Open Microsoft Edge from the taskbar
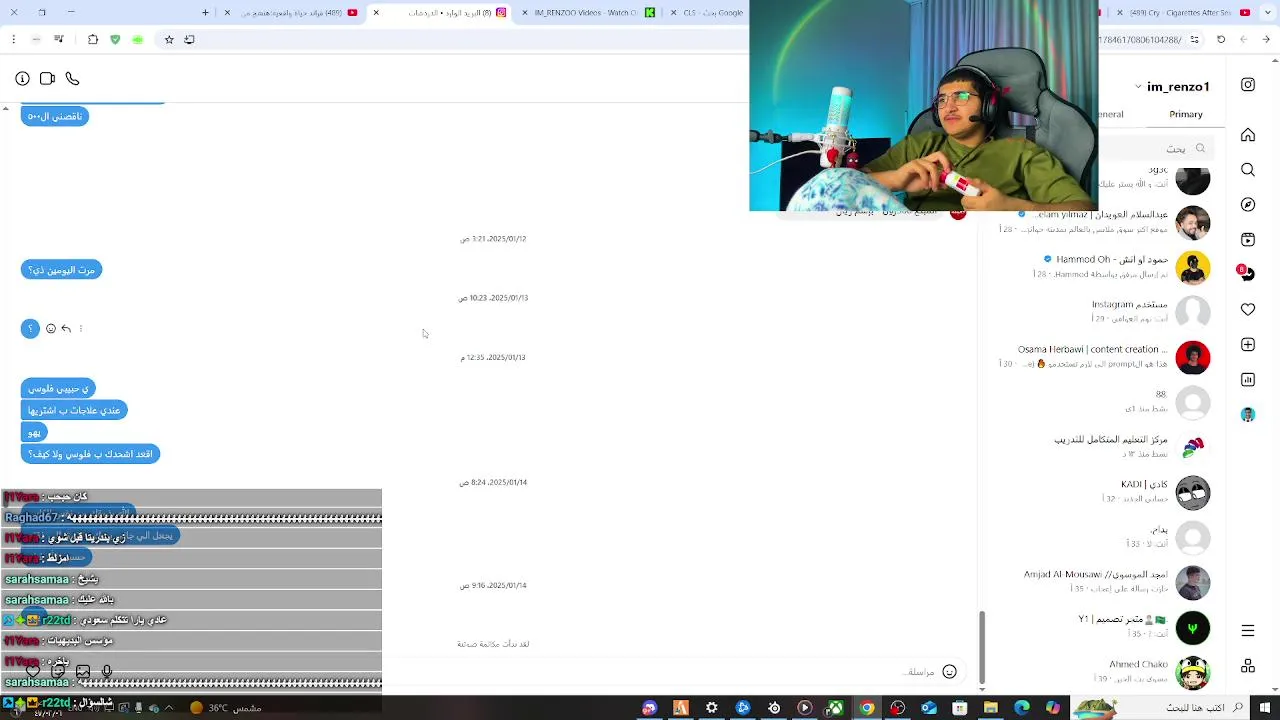This screenshot has height=720, width=1280. point(1022,708)
